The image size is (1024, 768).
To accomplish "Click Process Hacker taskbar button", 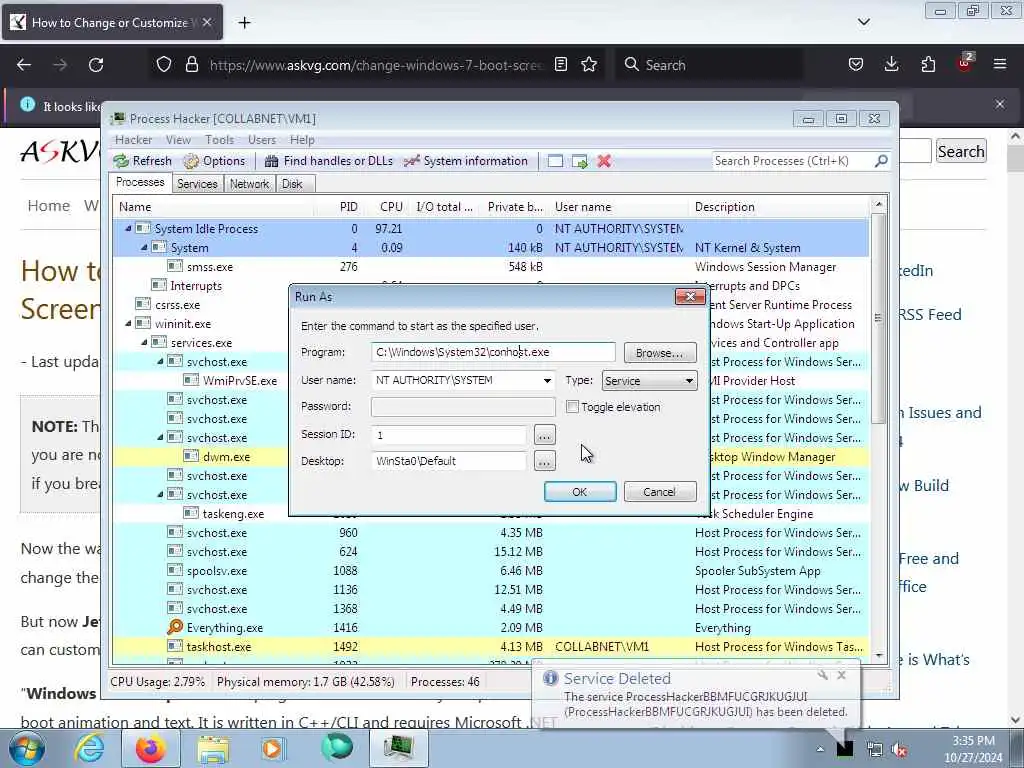I will (x=398, y=748).
